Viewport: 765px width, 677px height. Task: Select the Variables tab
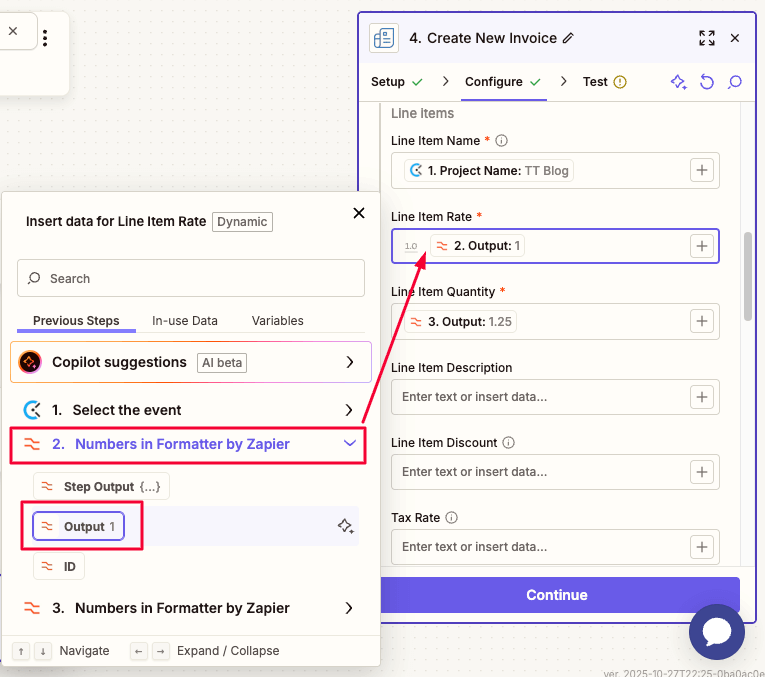click(x=278, y=321)
